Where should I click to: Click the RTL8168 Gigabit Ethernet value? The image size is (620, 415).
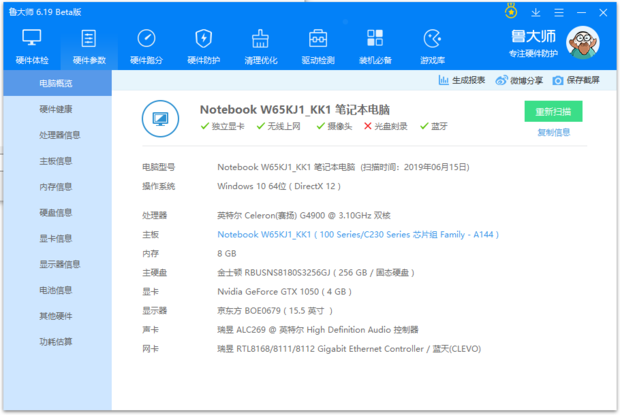[349, 349]
